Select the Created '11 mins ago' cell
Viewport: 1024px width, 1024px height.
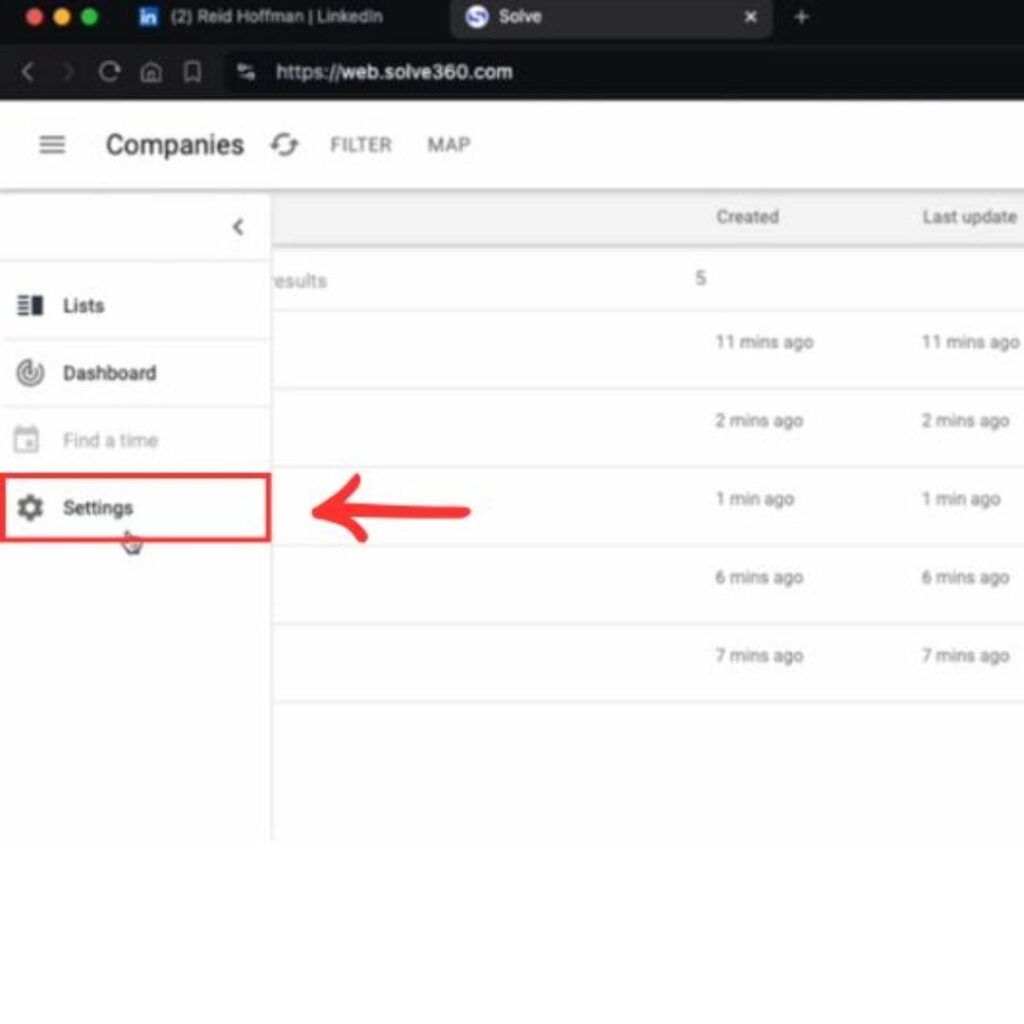coord(764,342)
